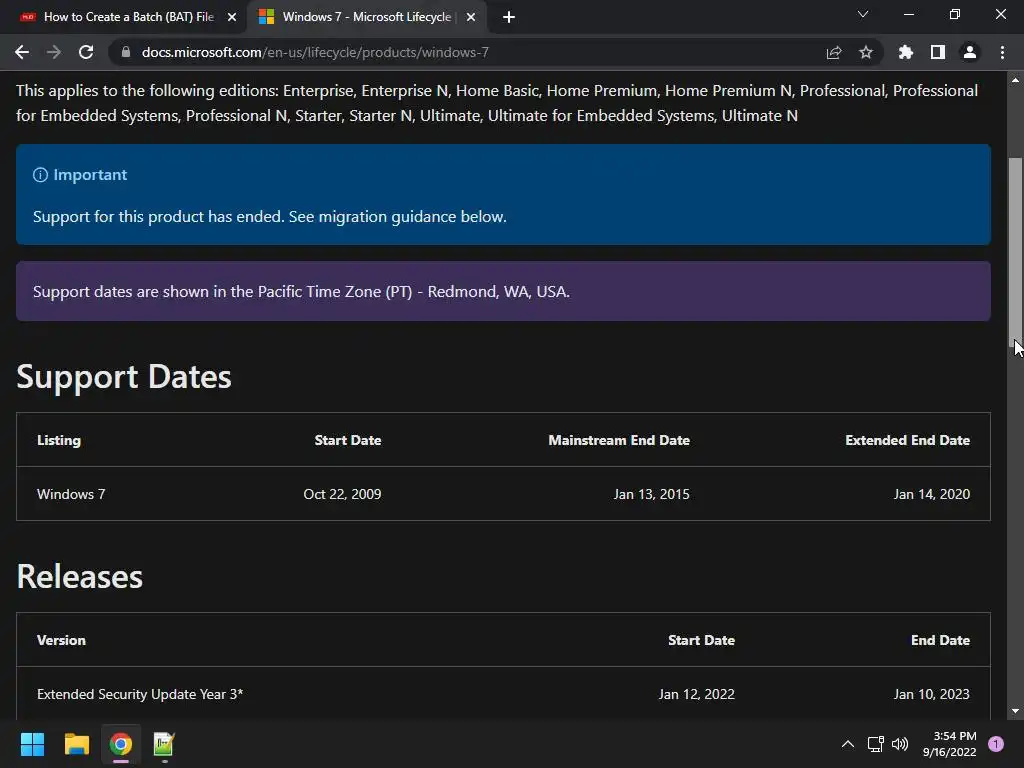Click Extended Security Update Year 3* row
Image resolution: width=1024 pixels, height=768 pixels.
[503, 694]
